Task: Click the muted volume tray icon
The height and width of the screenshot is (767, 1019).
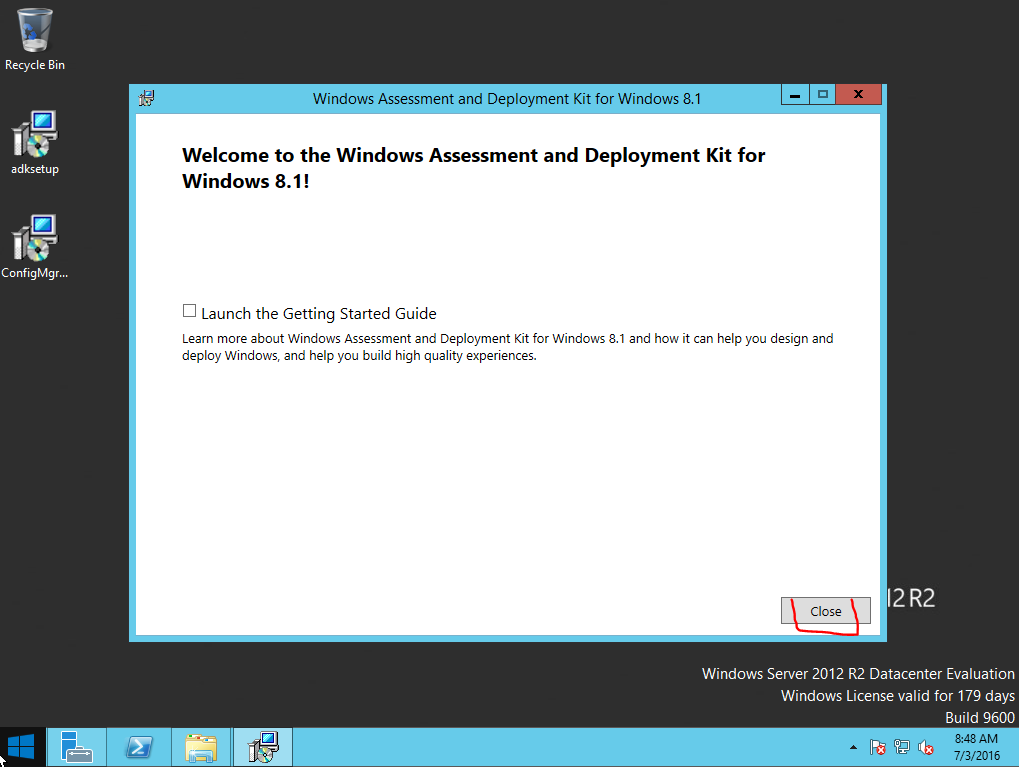Action: (x=926, y=748)
